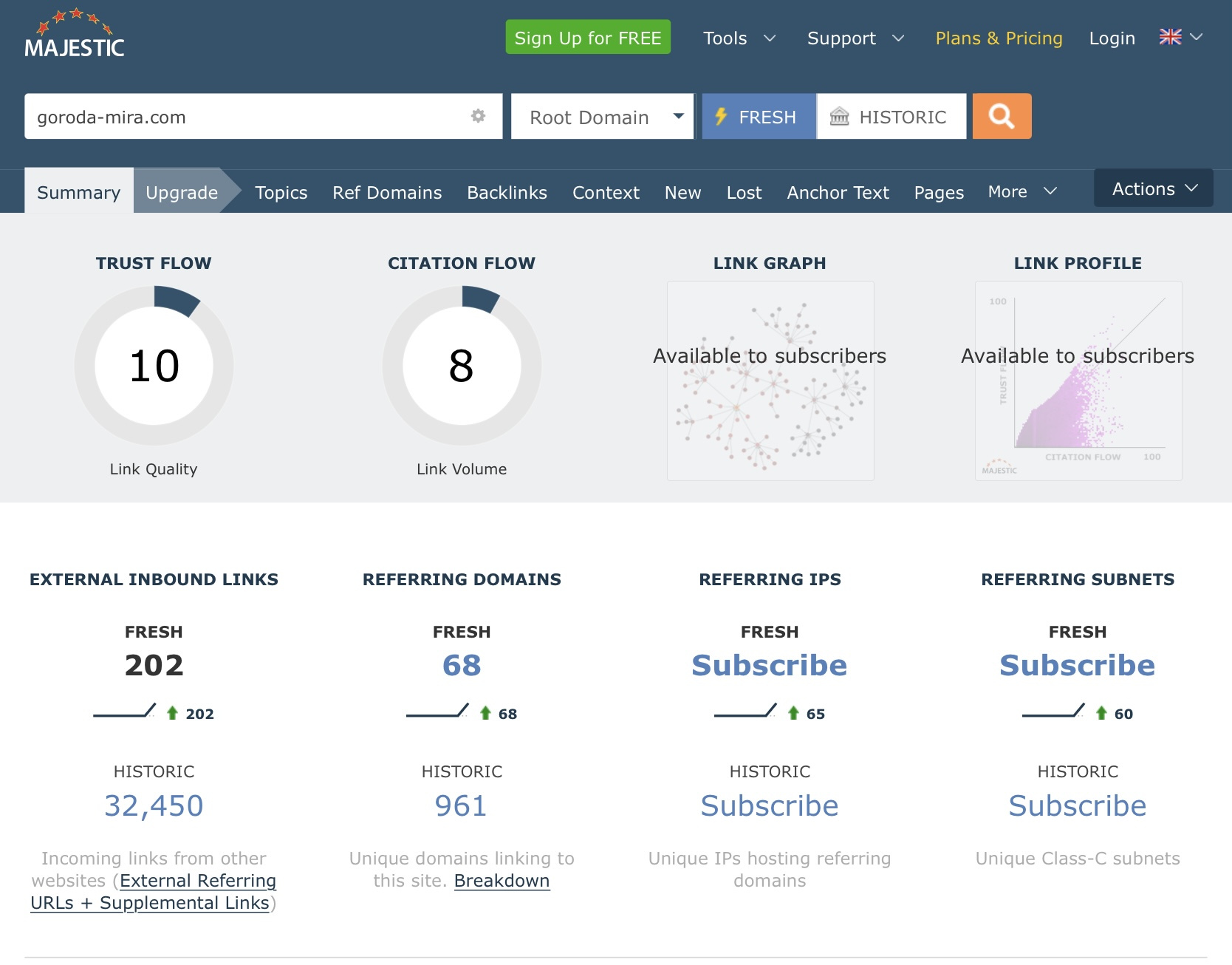Open the Backlinks tab
1232x965 pixels.
coord(507,192)
